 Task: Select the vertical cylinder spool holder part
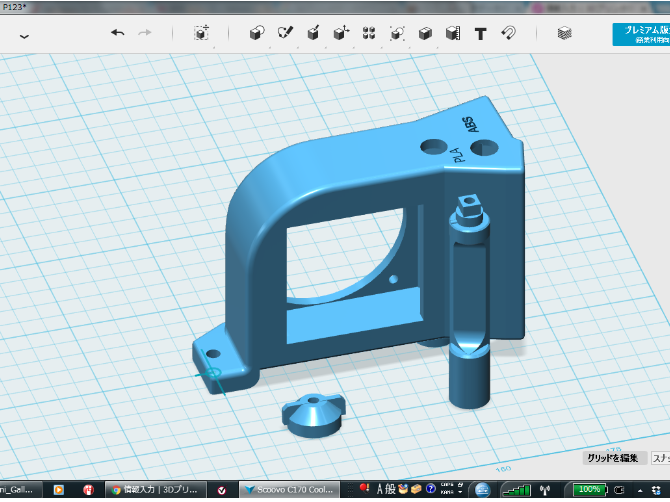coord(470,300)
